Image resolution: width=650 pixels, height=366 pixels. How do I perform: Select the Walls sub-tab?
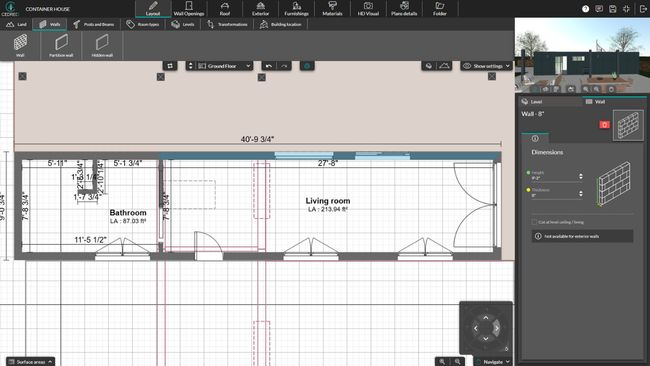pos(49,24)
